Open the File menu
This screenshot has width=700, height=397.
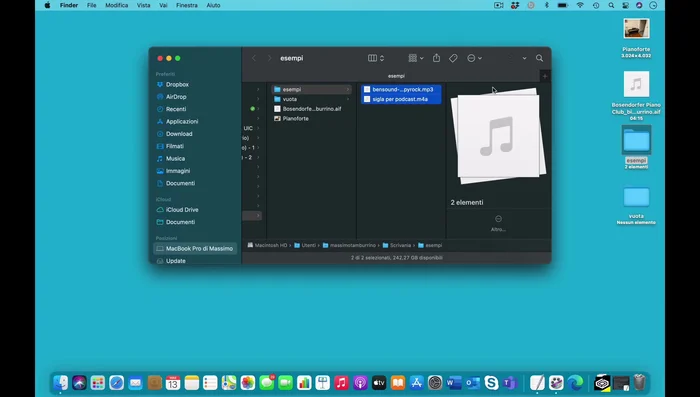click(x=92, y=5)
